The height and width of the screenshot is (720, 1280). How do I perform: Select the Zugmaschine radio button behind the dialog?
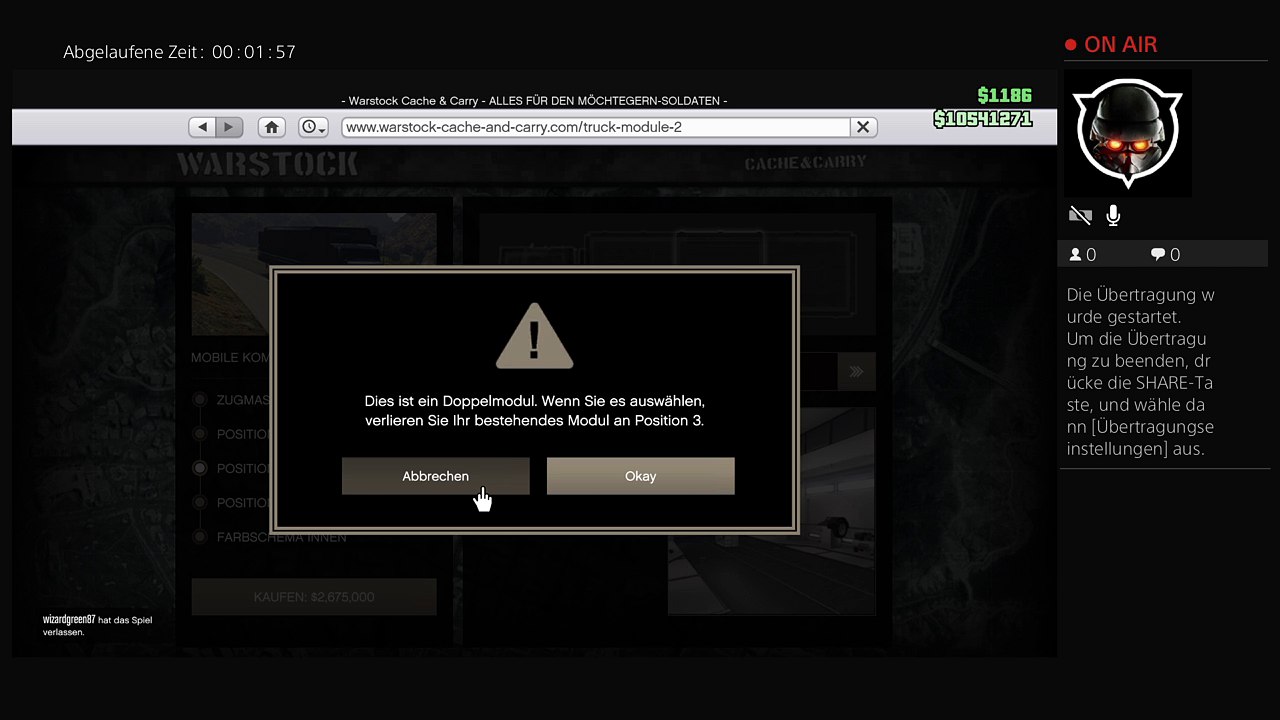pos(200,400)
